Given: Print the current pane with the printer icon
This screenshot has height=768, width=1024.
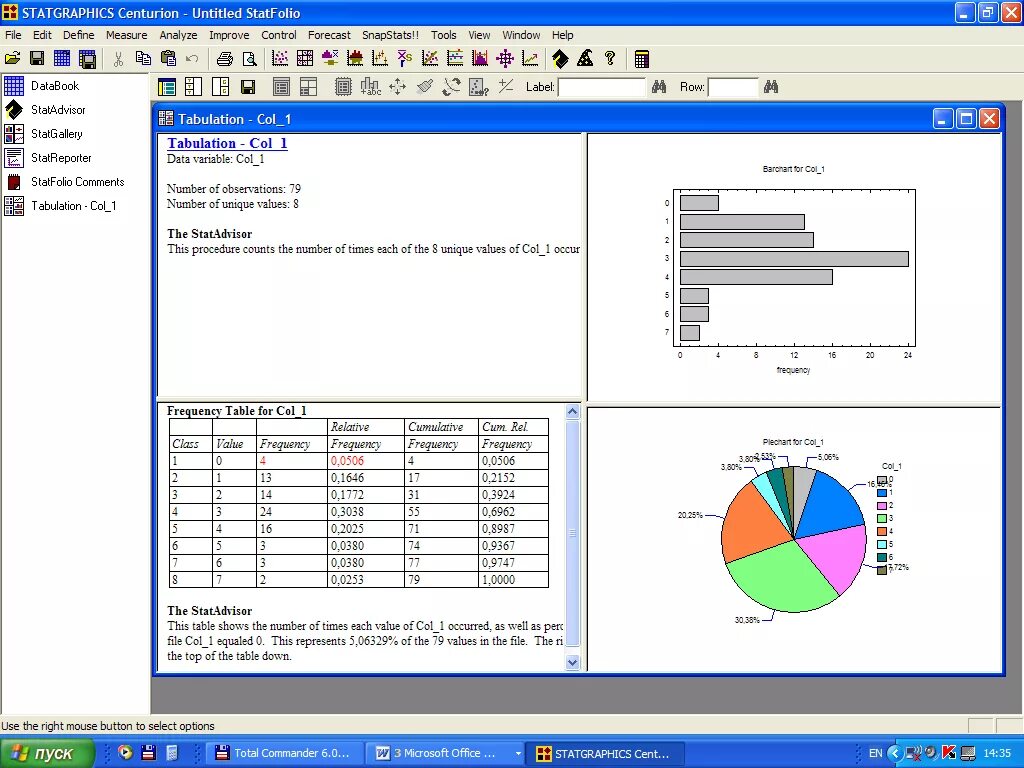Looking at the screenshot, I should tap(224, 59).
